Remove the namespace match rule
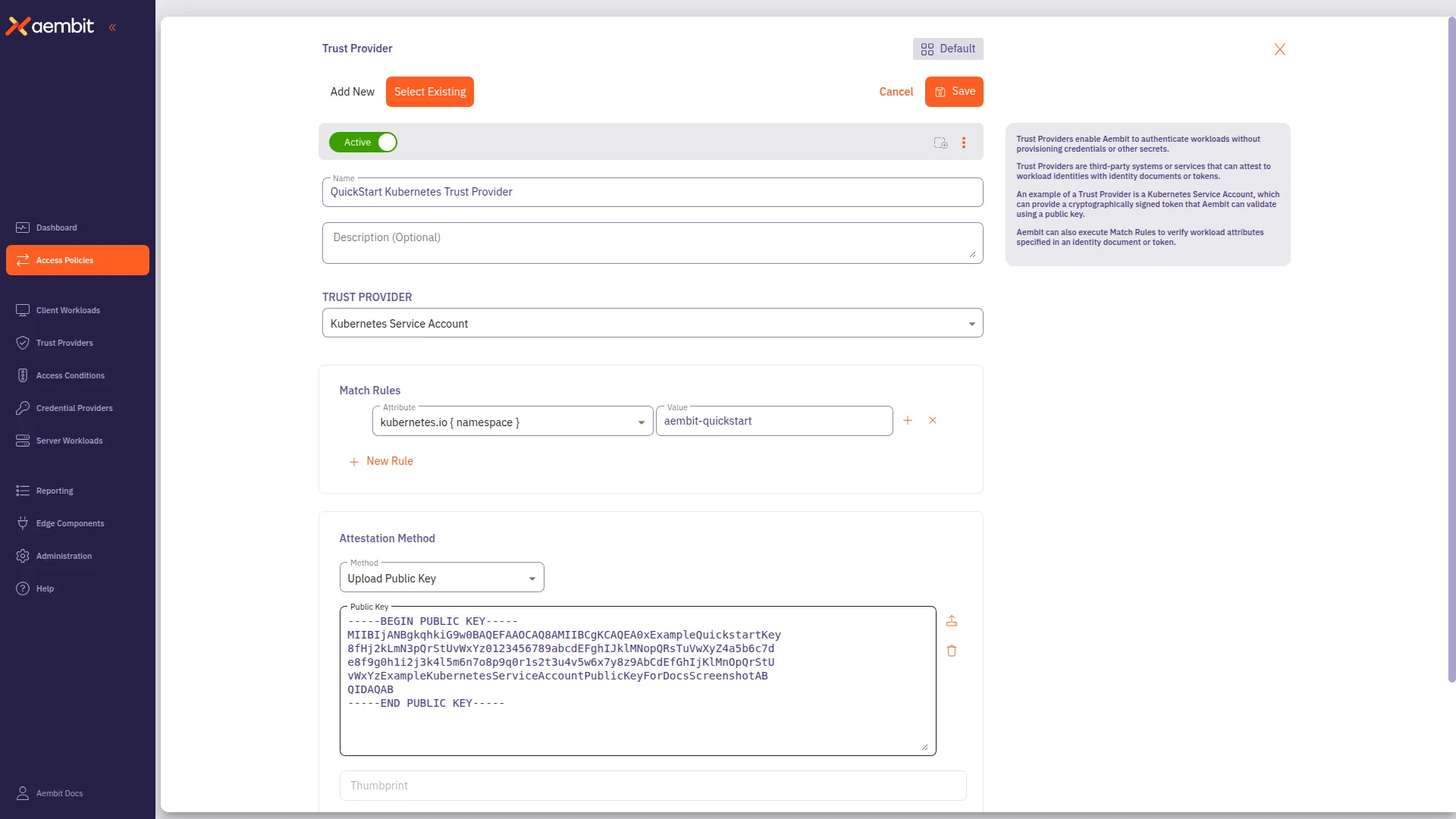Viewport: 1456px width, 819px height. (933, 420)
